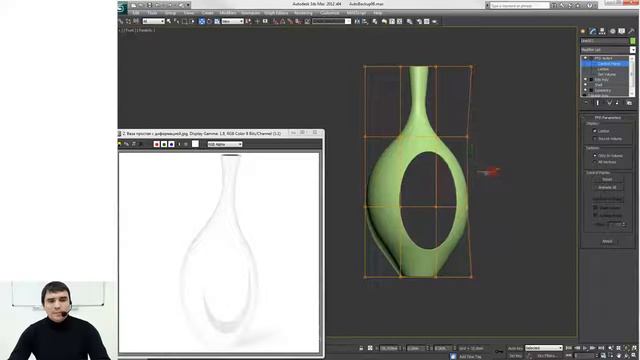Click Selection Lock toggle in status bar
This screenshot has width=640, height=360.
coord(361,348)
